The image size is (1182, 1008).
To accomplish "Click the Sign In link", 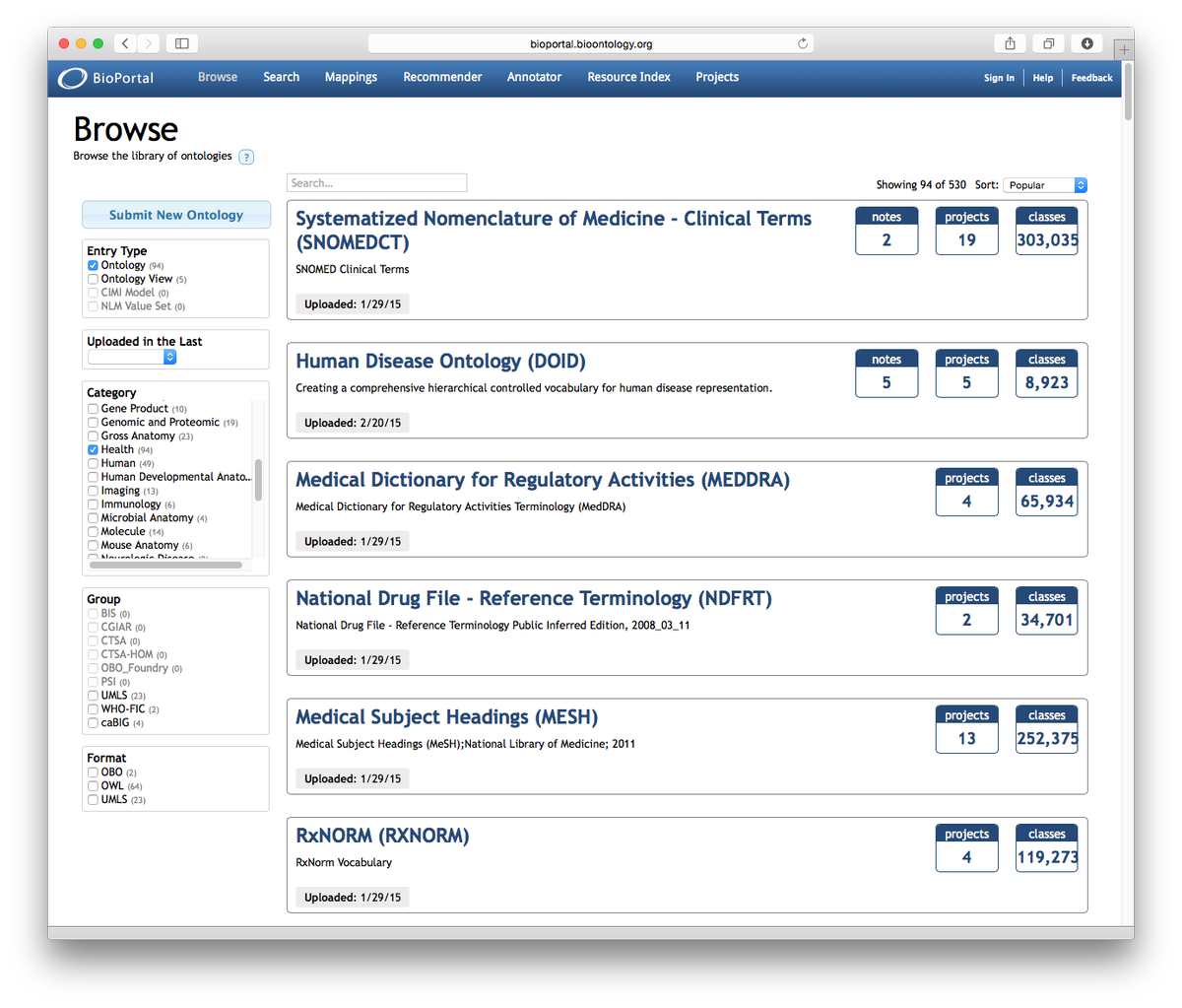I will tap(999, 78).
